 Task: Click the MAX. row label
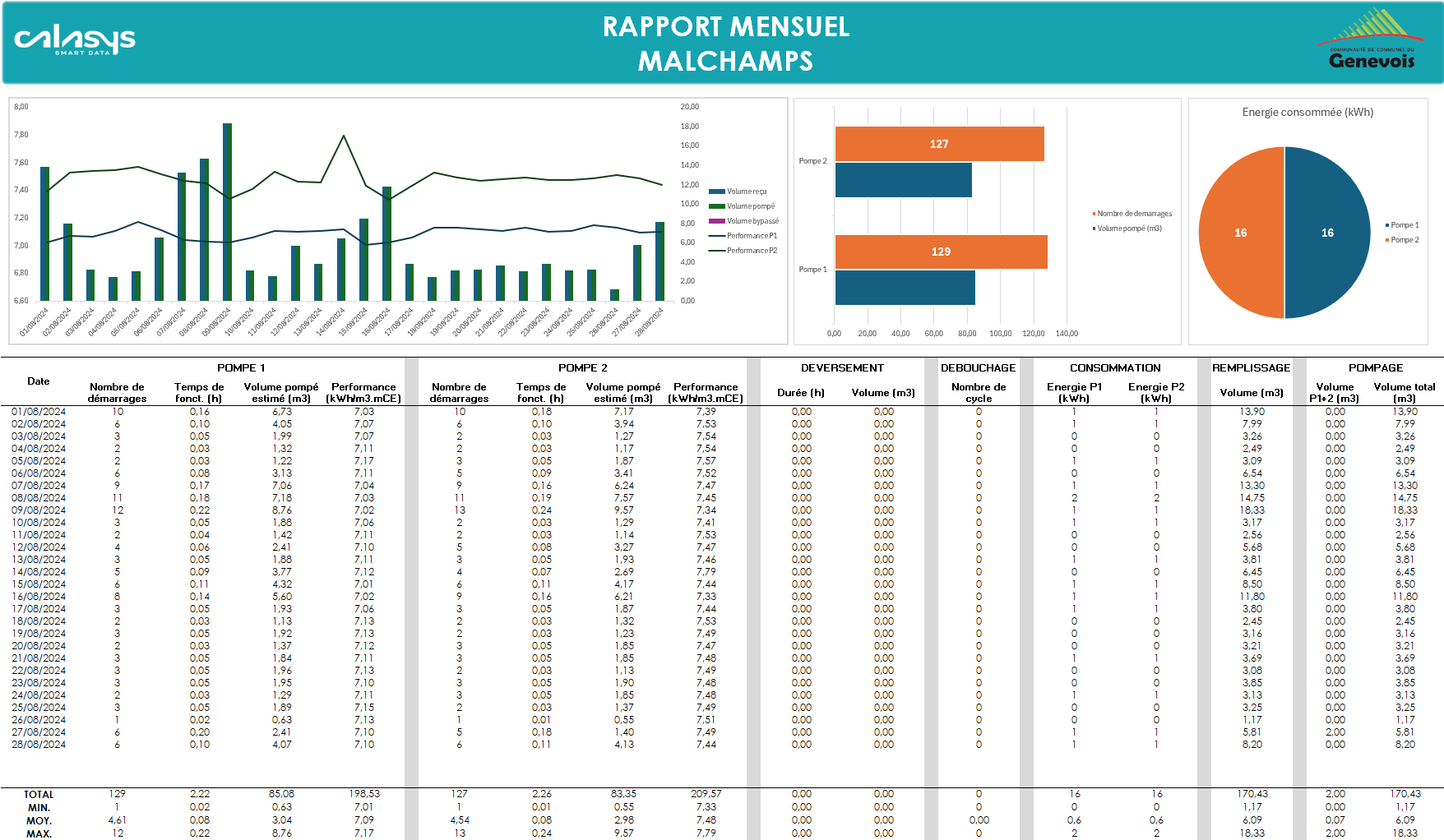pyautogui.click(x=39, y=834)
